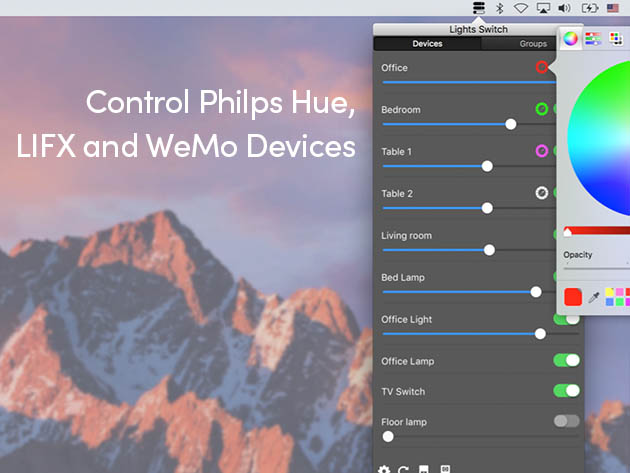This screenshot has width=630, height=473.
Task: Click the Office Light brightness knob
Action: tap(540, 334)
